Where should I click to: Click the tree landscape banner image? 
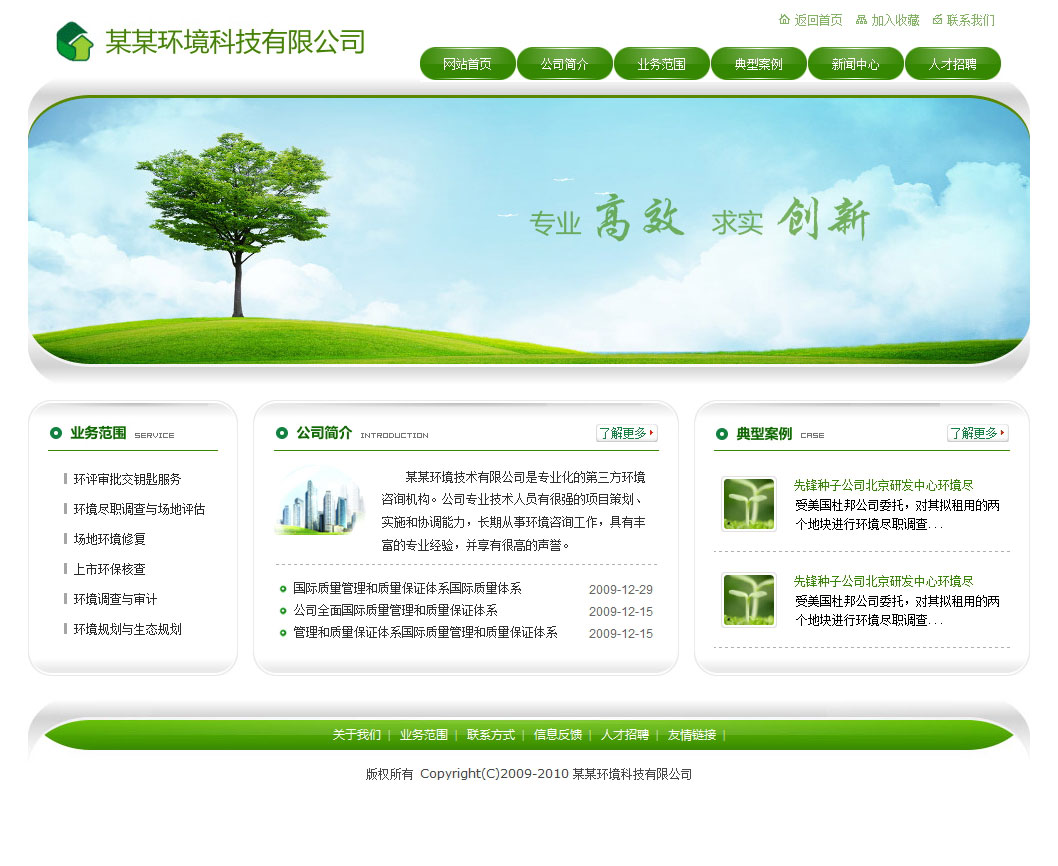[x=528, y=230]
